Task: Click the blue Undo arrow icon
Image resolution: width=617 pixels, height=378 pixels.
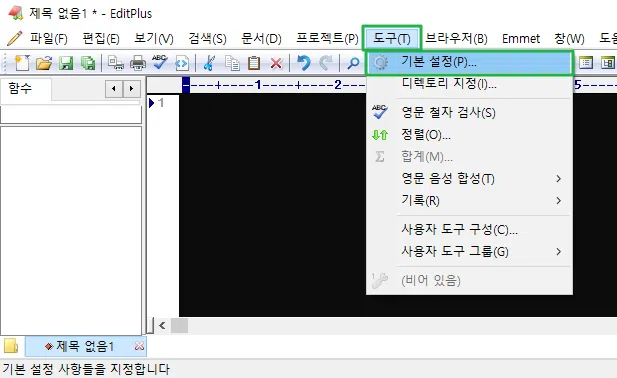Action: (303, 63)
